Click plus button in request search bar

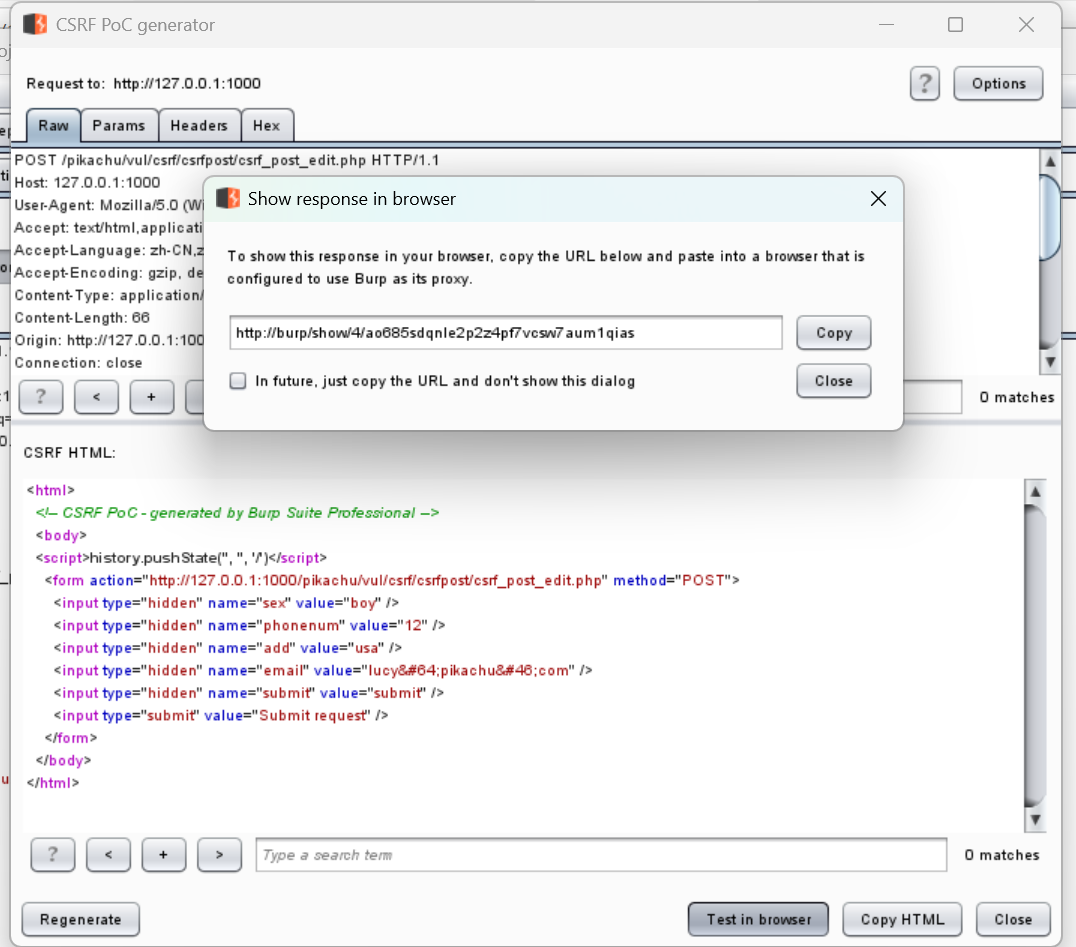pyautogui.click(x=151, y=397)
